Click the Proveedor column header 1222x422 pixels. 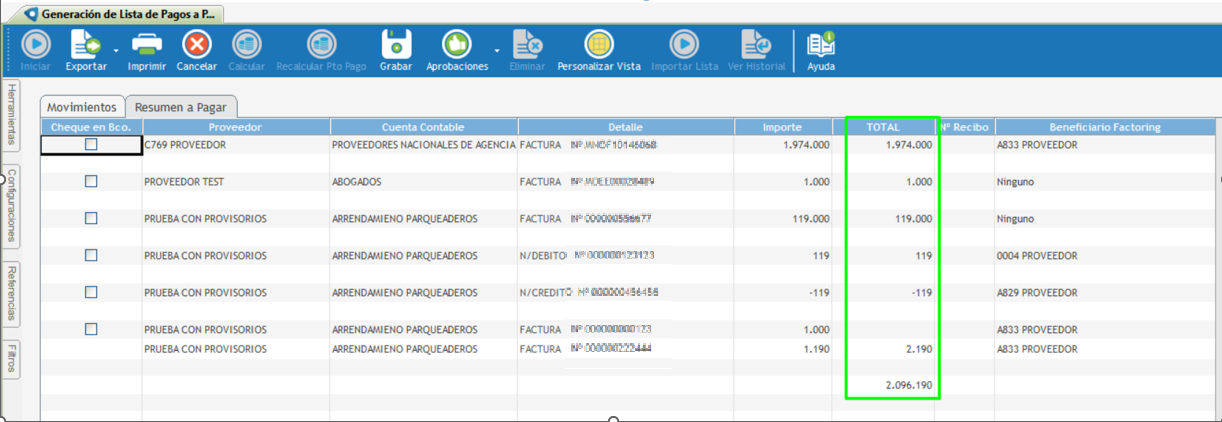pos(235,127)
